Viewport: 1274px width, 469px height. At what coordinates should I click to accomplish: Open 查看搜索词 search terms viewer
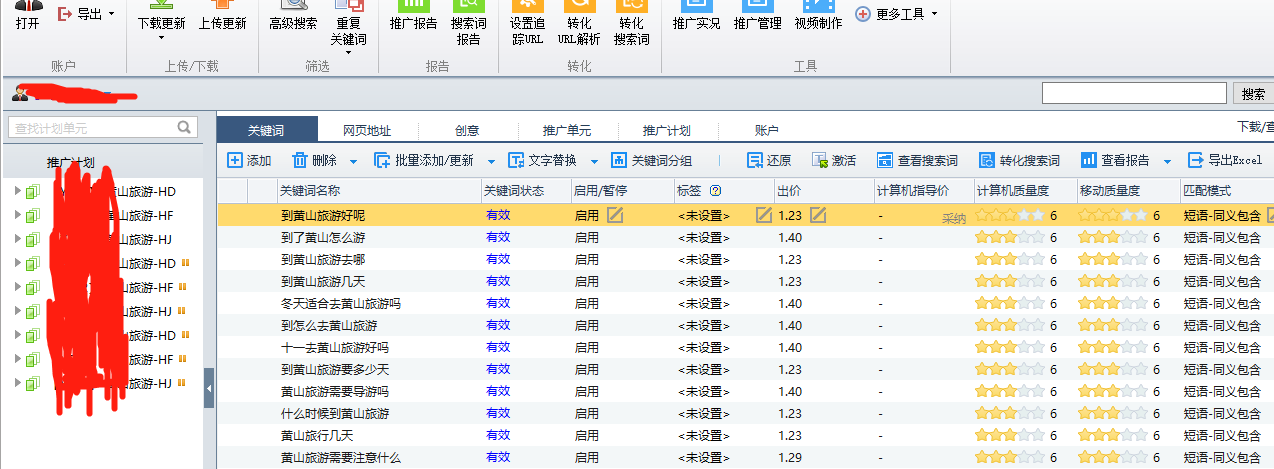pos(885,161)
